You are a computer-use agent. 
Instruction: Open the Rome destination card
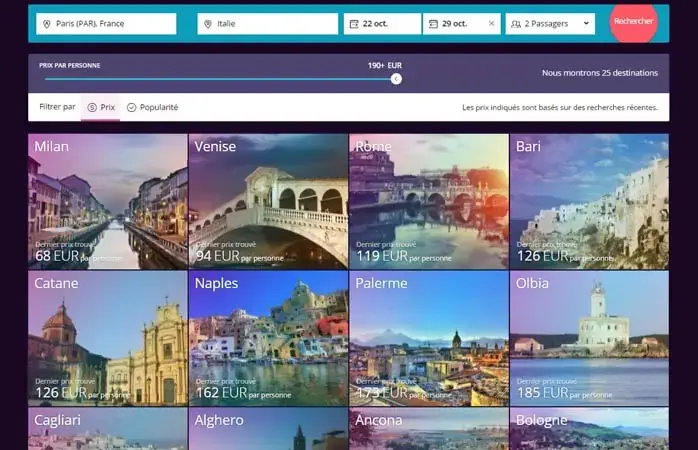click(429, 202)
